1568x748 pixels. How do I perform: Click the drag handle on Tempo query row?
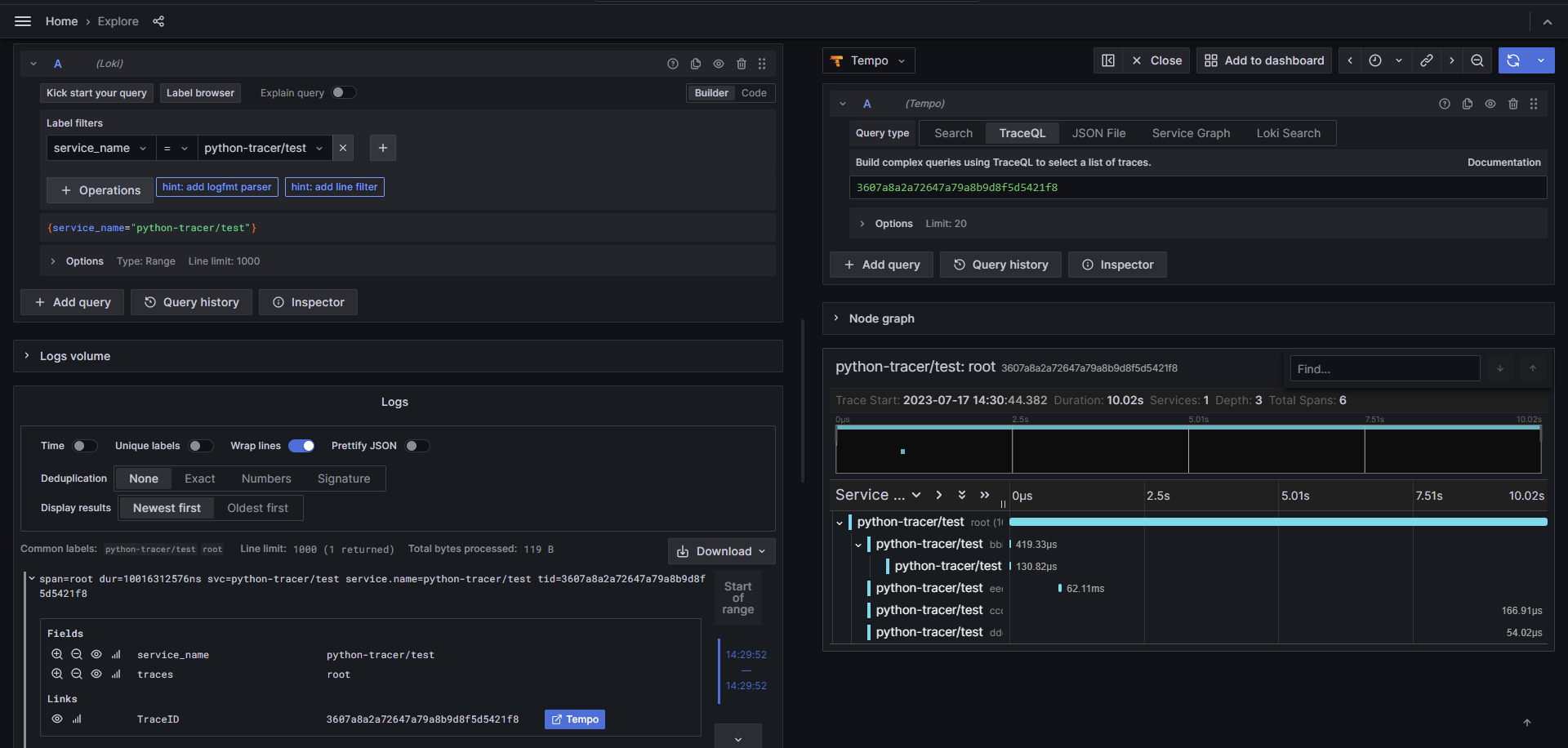(1534, 104)
